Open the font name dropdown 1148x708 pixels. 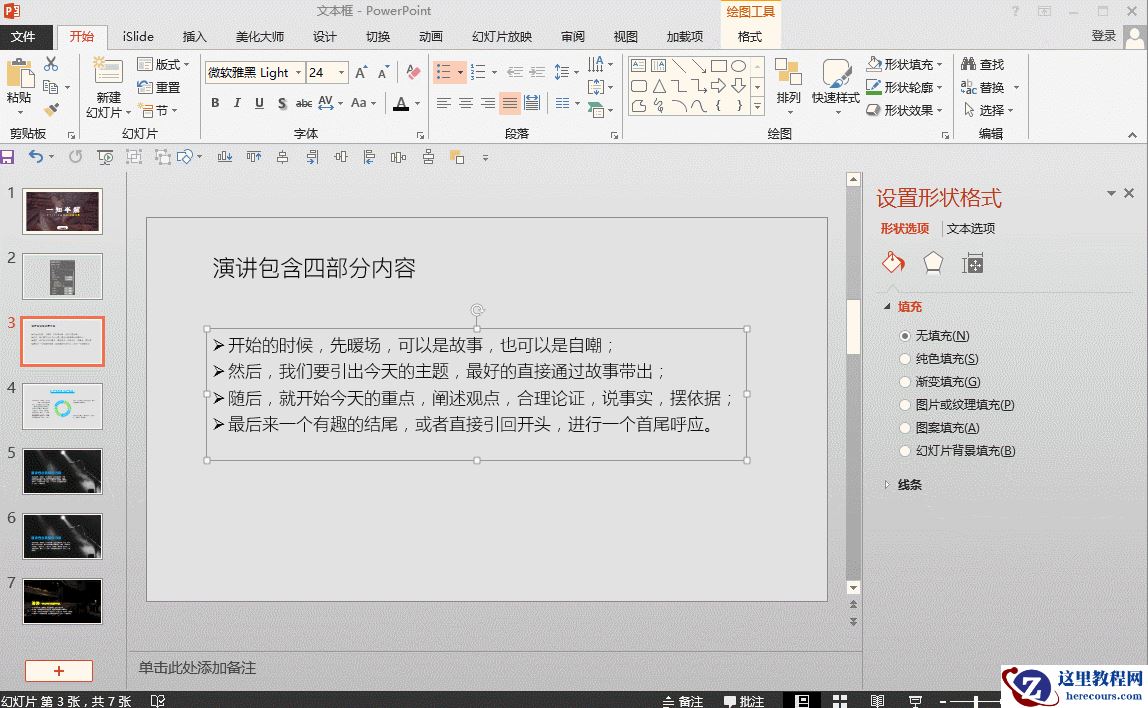pos(298,73)
